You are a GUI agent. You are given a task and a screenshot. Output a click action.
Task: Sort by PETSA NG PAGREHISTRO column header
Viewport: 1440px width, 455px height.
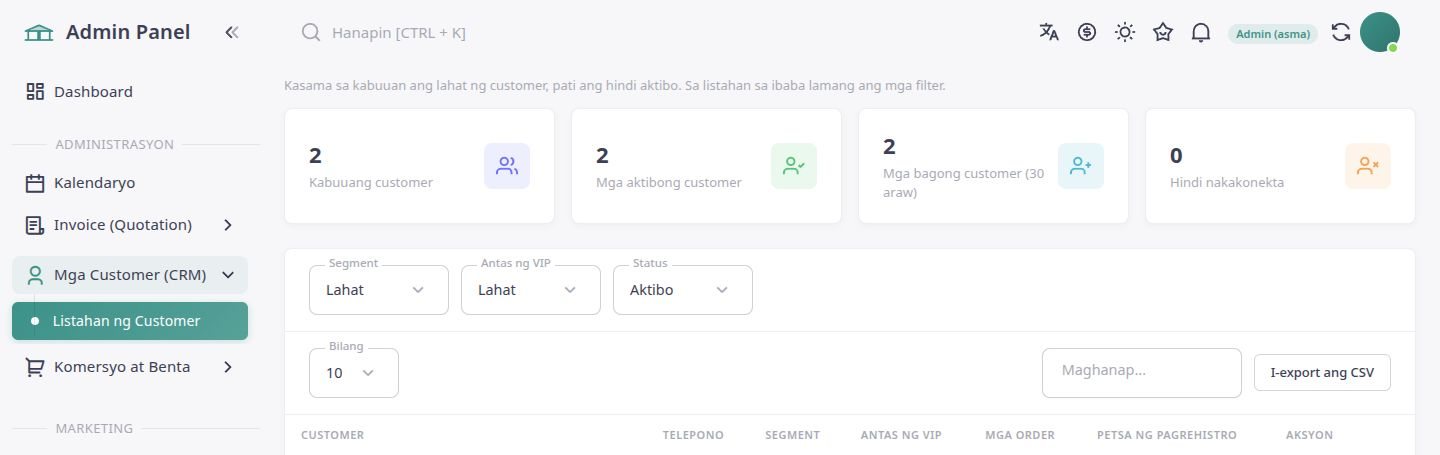(1167, 435)
